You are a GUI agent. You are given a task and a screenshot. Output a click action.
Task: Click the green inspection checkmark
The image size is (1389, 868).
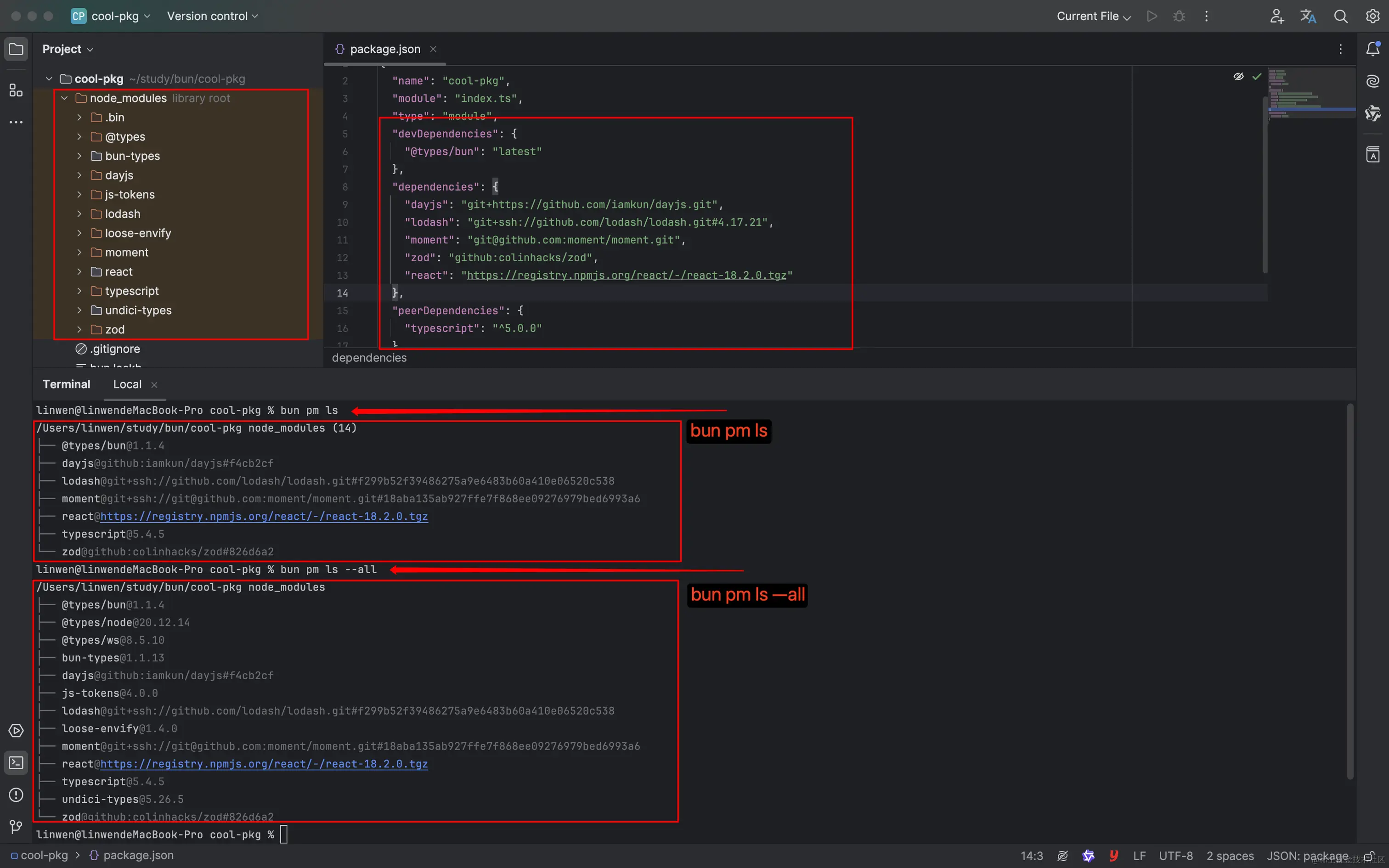(x=1256, y=76)
